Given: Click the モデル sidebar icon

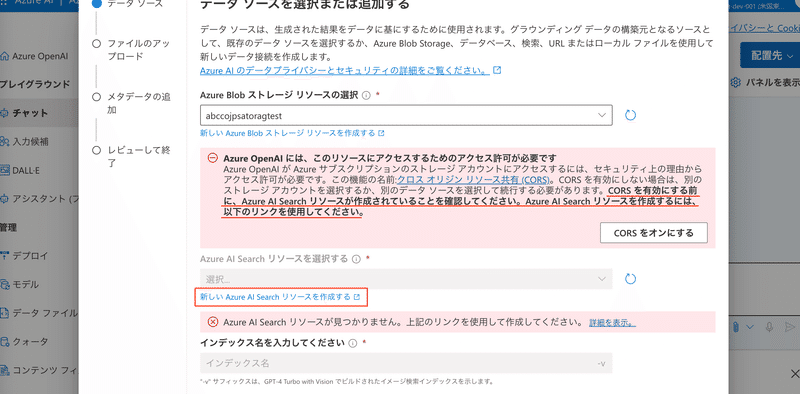Looking at the screenshot, I should coord(5,284).
